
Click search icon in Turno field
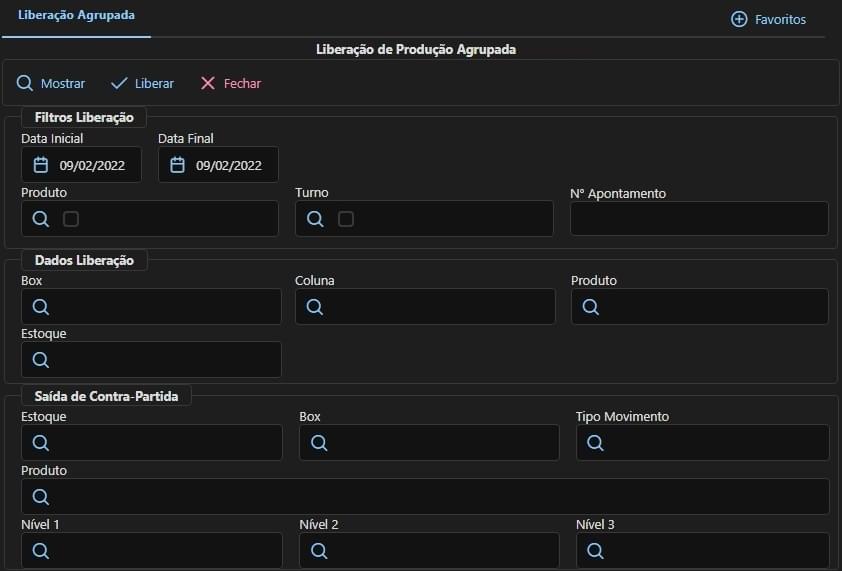coord(315,219)
